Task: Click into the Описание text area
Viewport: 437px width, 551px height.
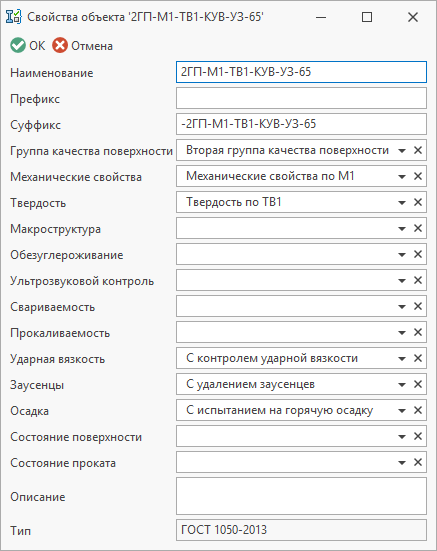Action: click(x=301, y=496)
